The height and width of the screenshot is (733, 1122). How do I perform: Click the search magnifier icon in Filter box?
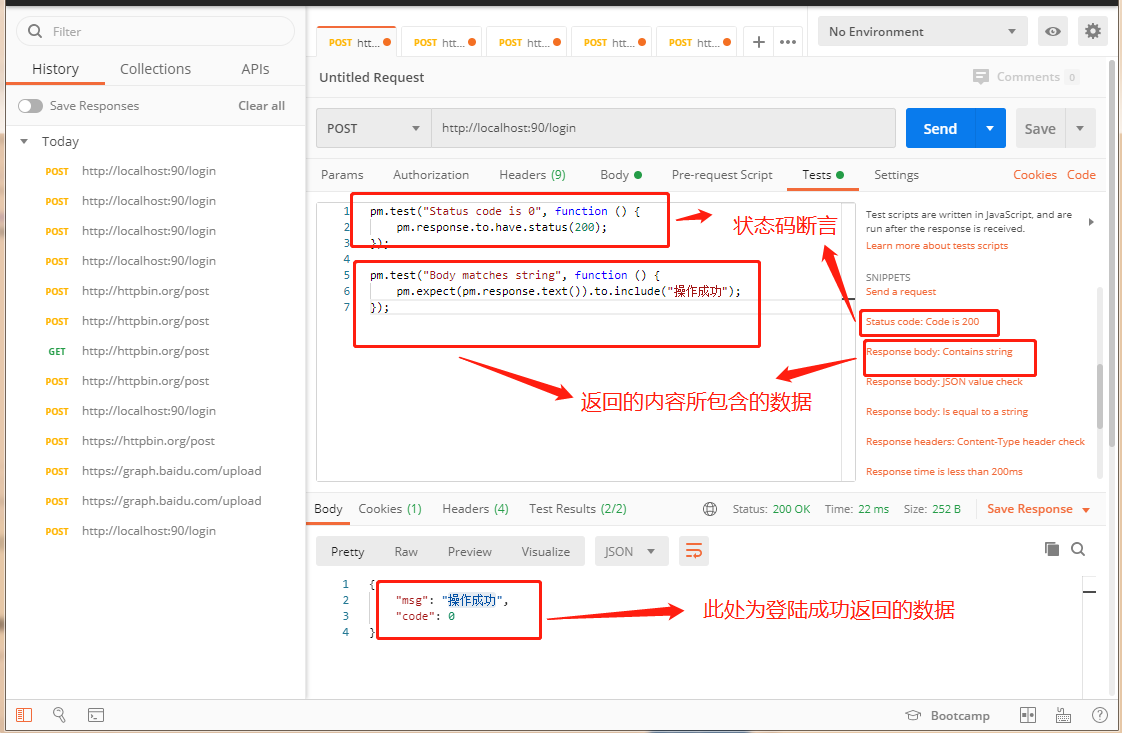pos(34,31)
